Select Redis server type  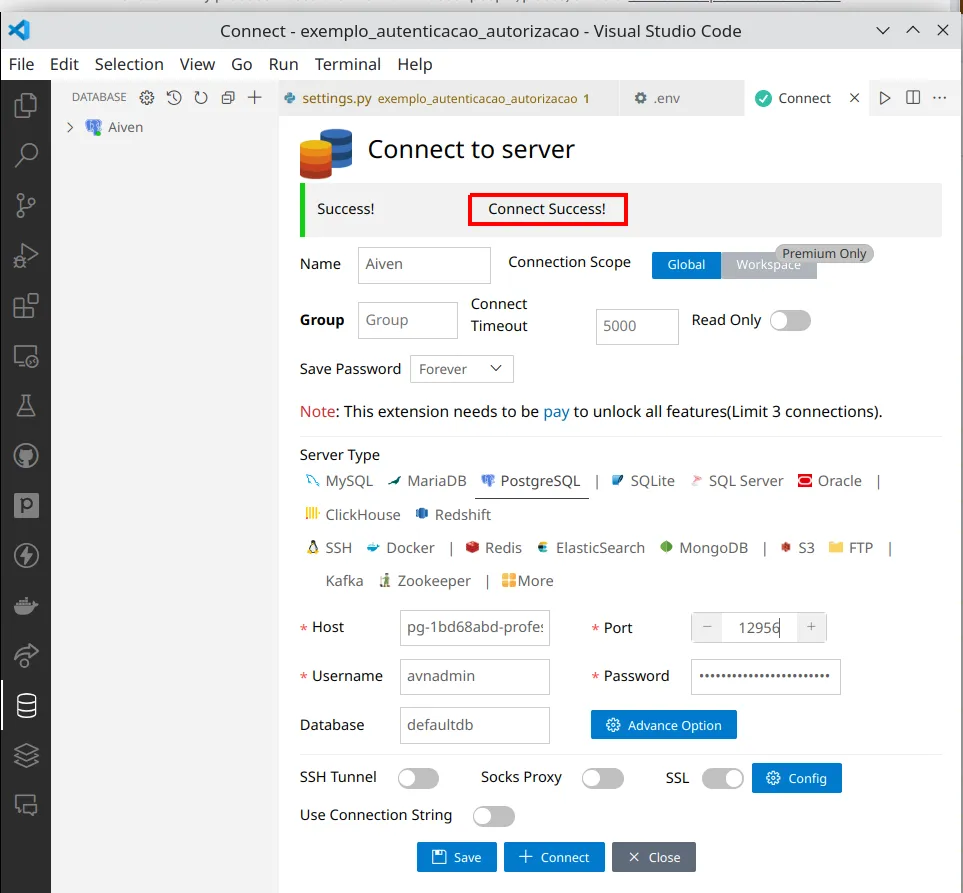494,548
